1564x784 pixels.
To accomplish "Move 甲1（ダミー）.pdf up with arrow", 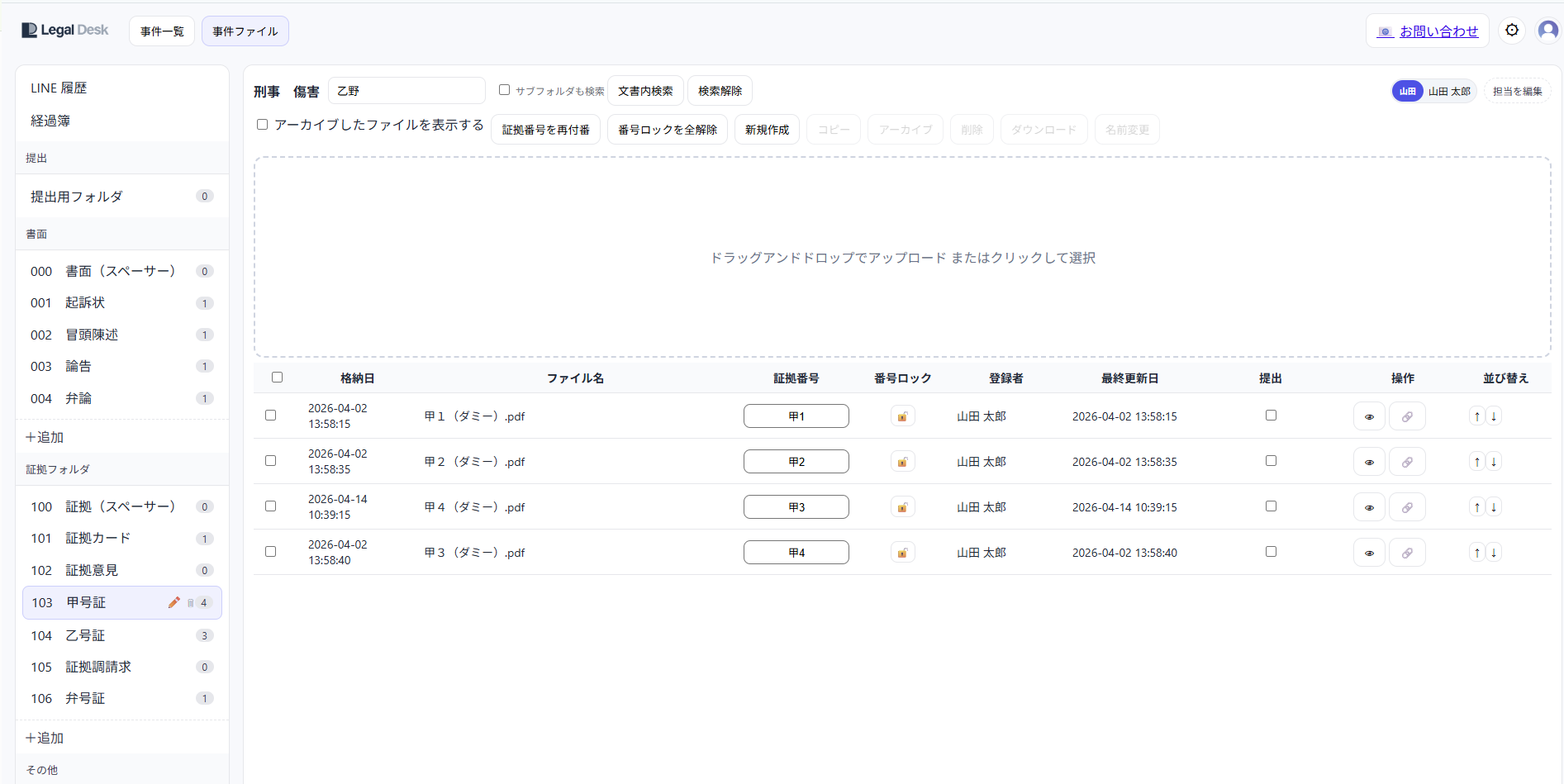I will coord(1477,416).
